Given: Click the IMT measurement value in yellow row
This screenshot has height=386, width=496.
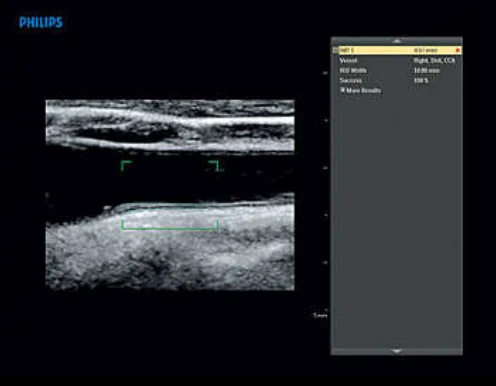Looking at the screenshot, I should pyautogui.click(x=426, y=50).
